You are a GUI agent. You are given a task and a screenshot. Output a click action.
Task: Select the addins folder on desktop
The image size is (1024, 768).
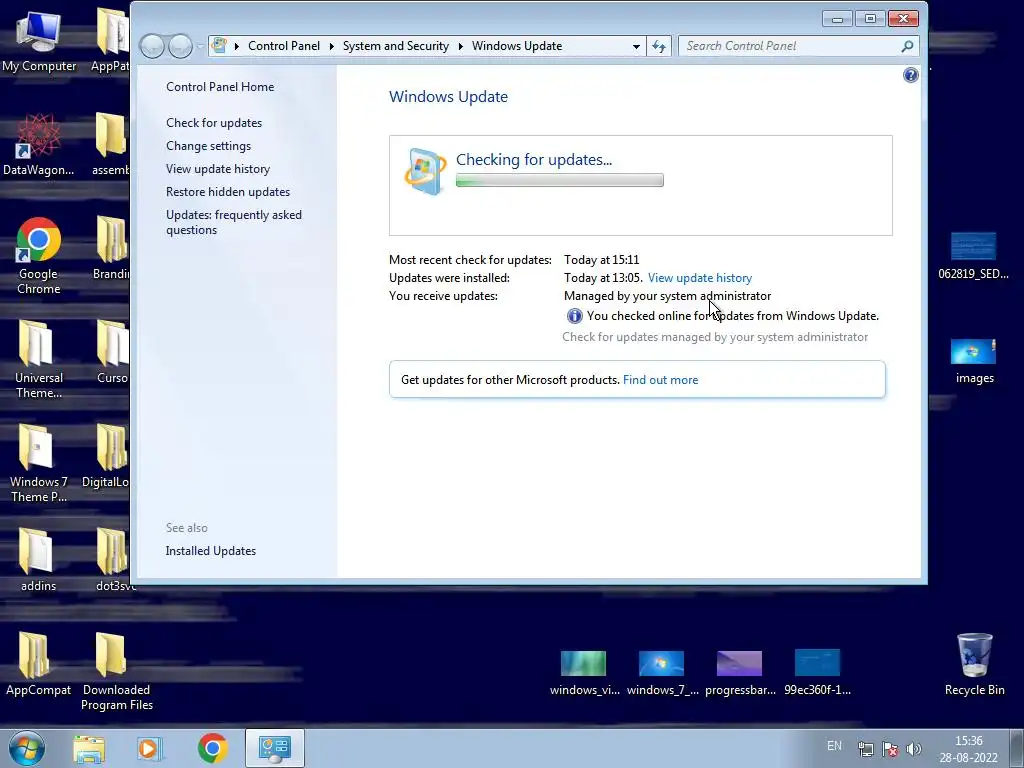[38, 560]
